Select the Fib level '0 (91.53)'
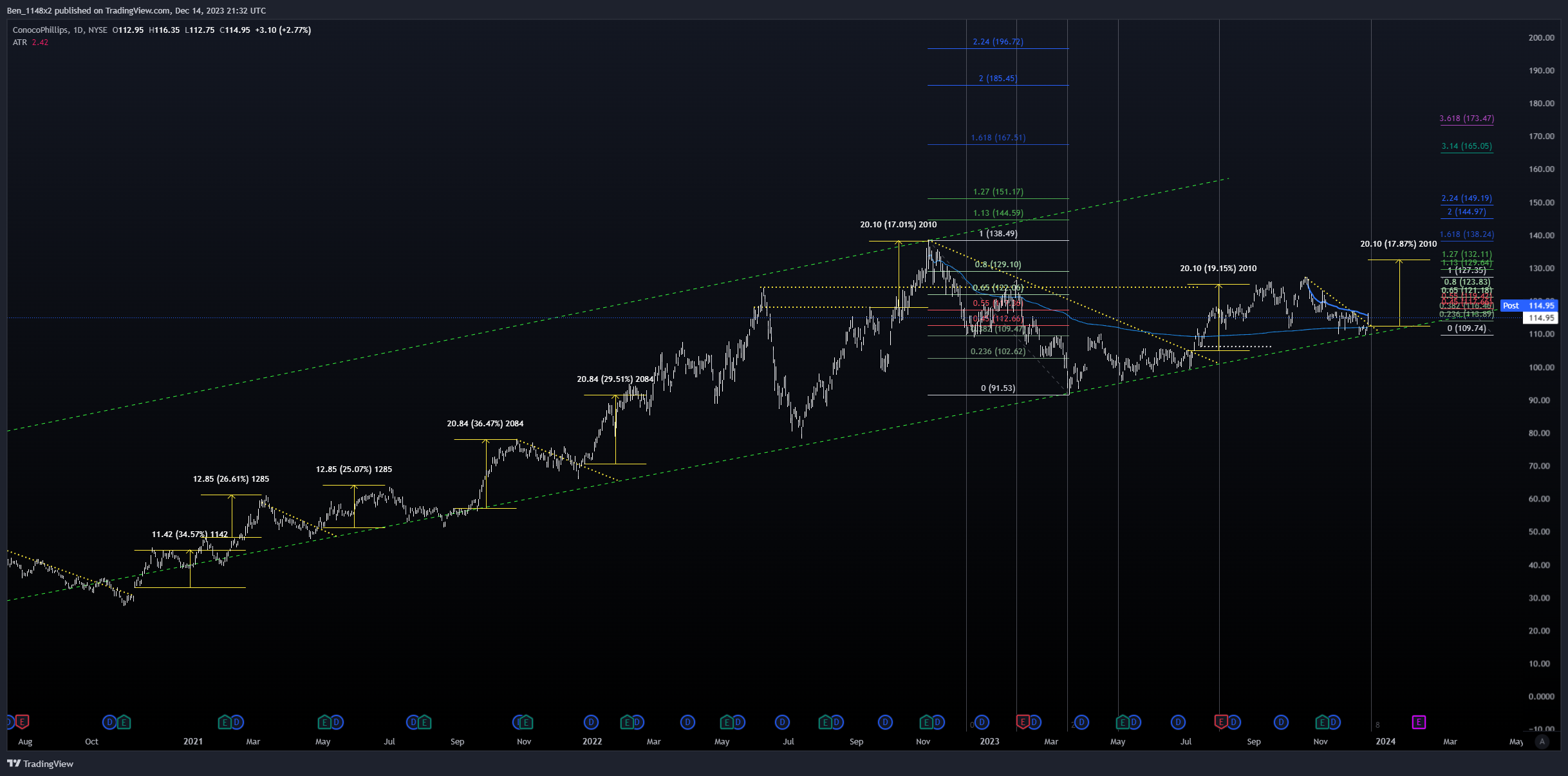 click(998, 388)
